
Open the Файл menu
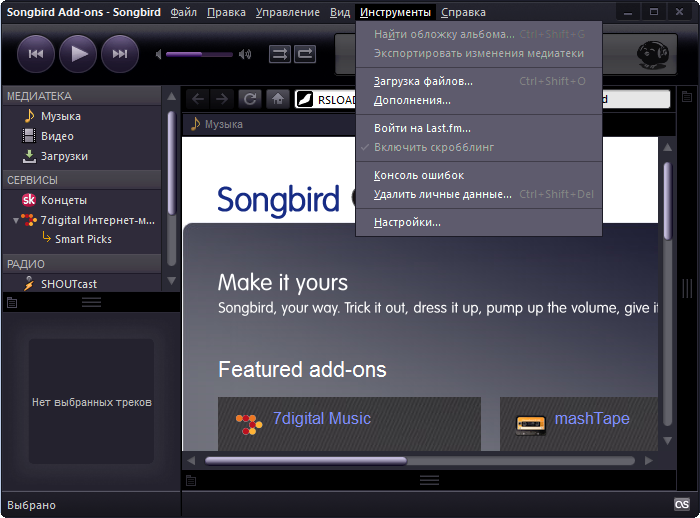point(183,13)
